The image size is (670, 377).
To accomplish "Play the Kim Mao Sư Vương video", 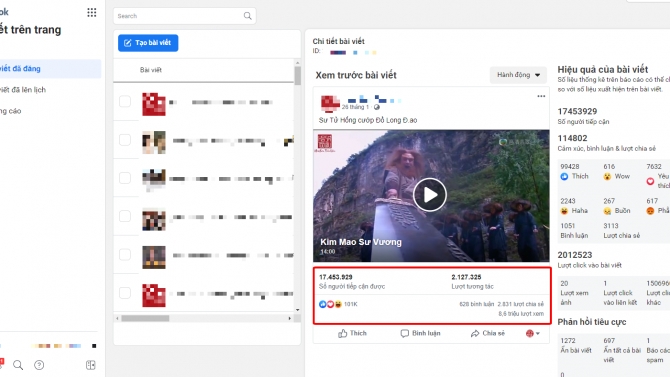I will [429, 195].
